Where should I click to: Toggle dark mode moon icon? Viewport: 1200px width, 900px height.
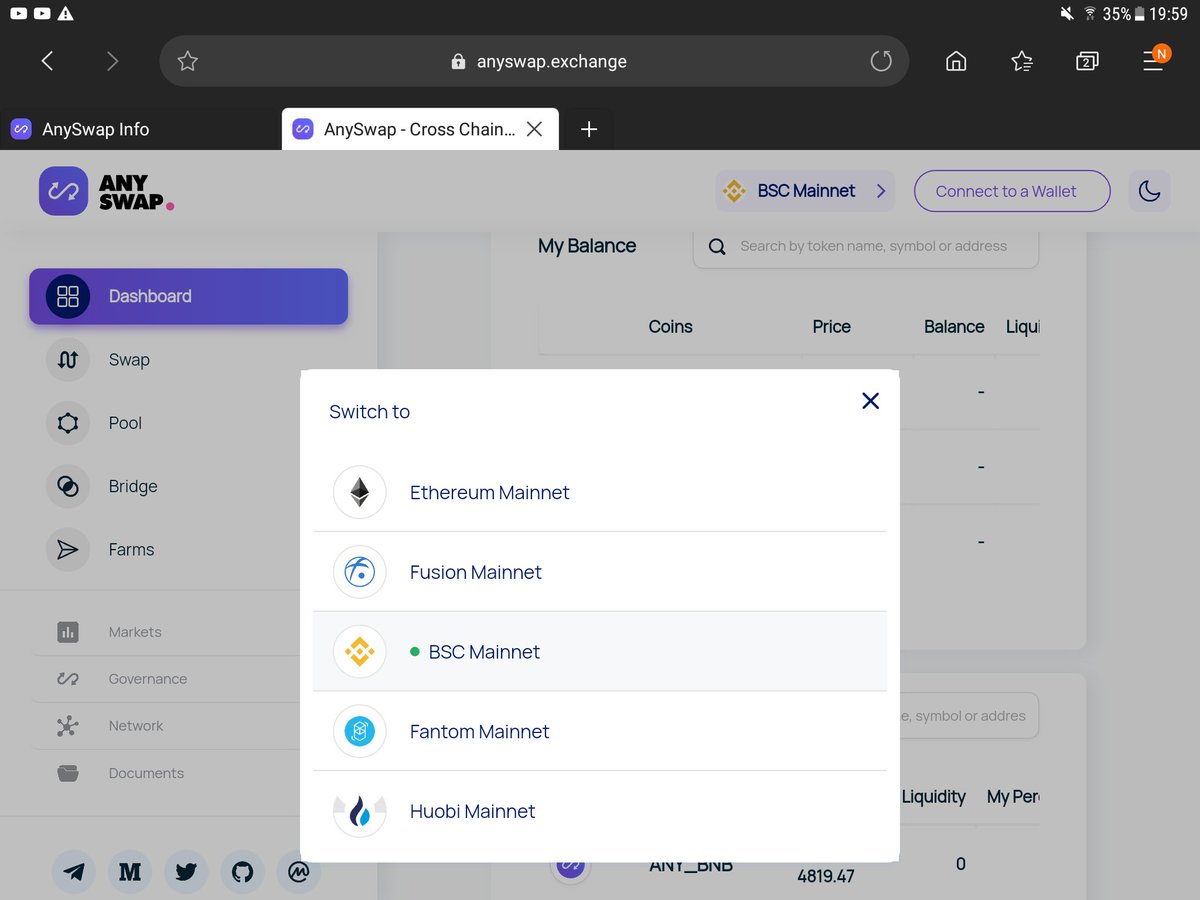pos(1150,191)
